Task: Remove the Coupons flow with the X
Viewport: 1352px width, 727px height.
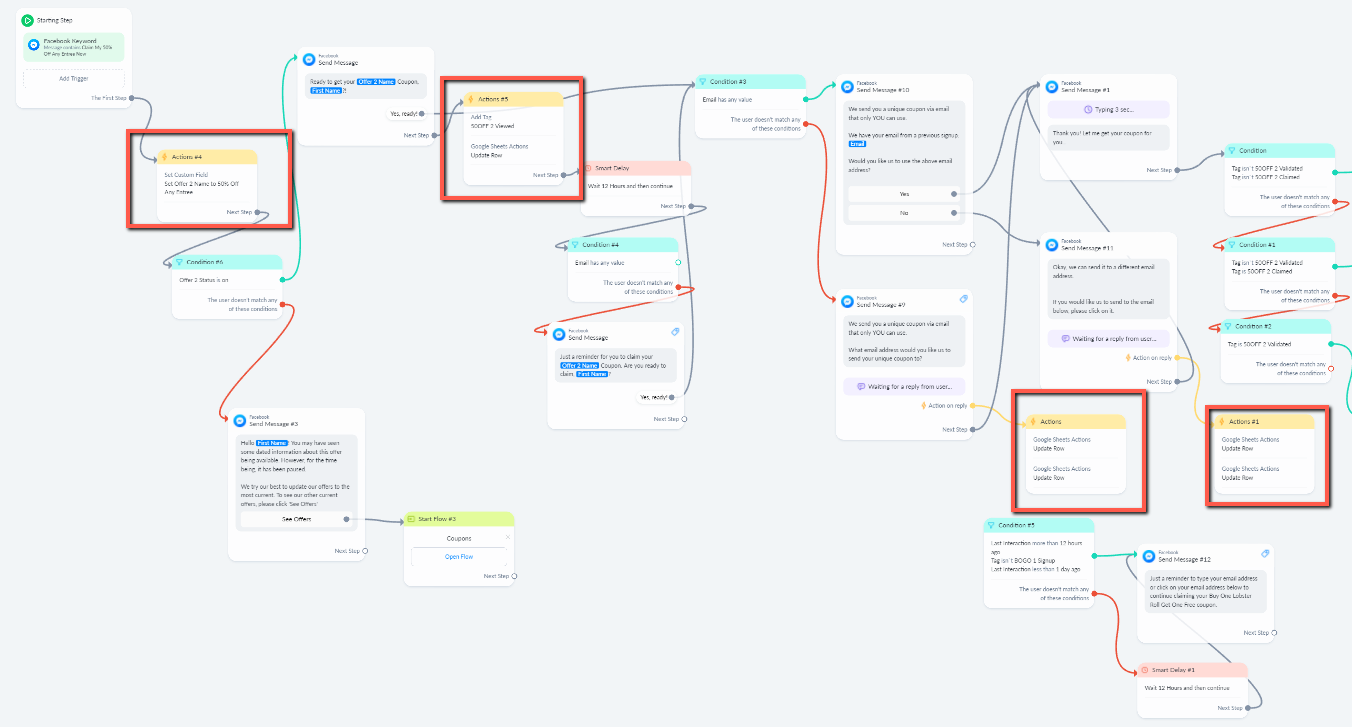Action: [x=507, y=538]
